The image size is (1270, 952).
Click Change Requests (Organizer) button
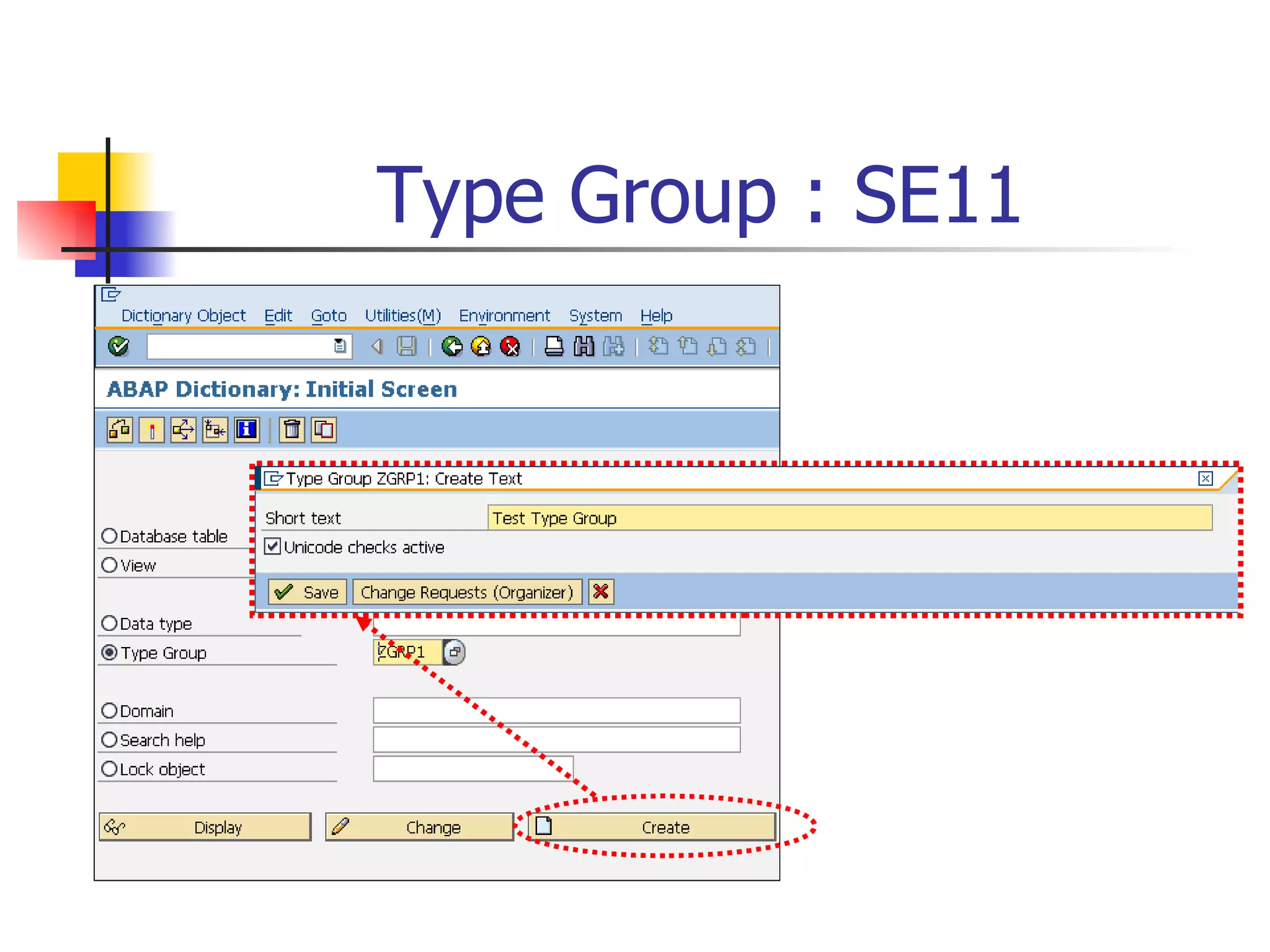coord(467,593)
